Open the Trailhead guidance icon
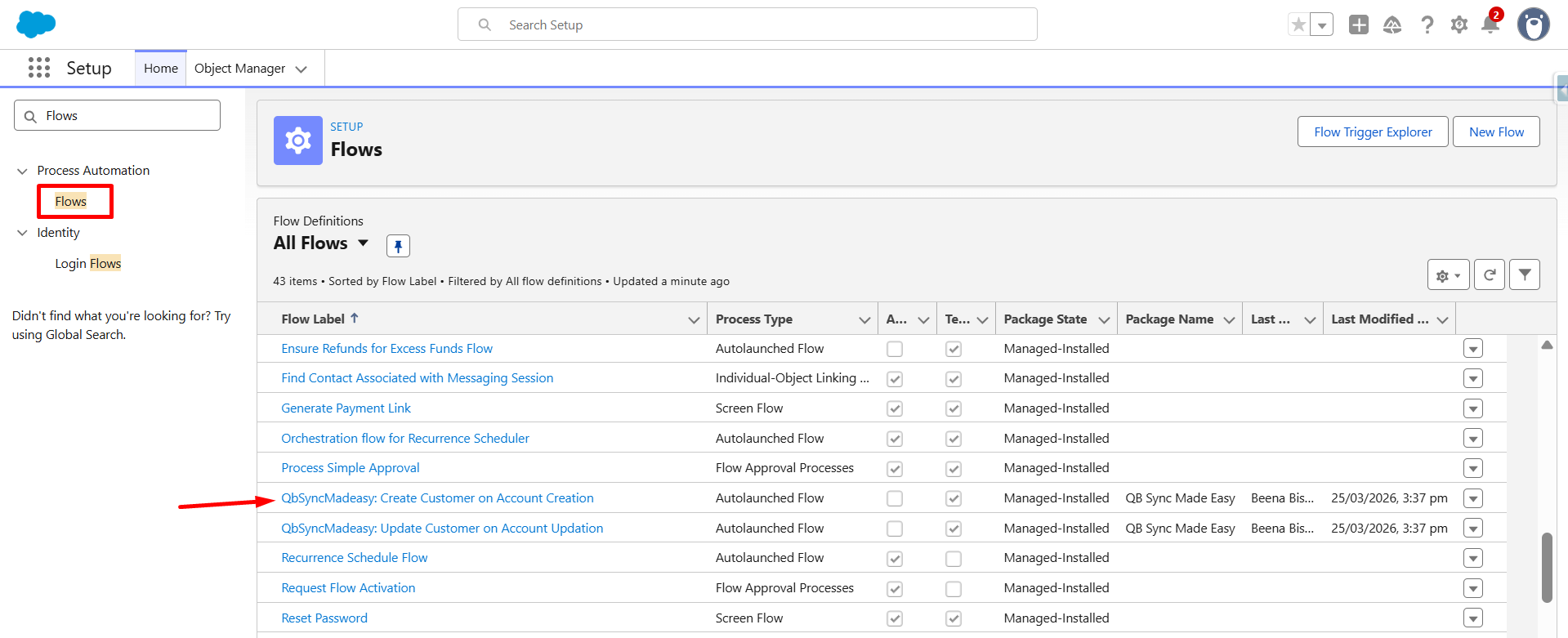Viewport: 1568px width, 638px height. (x=1392, y=25)
